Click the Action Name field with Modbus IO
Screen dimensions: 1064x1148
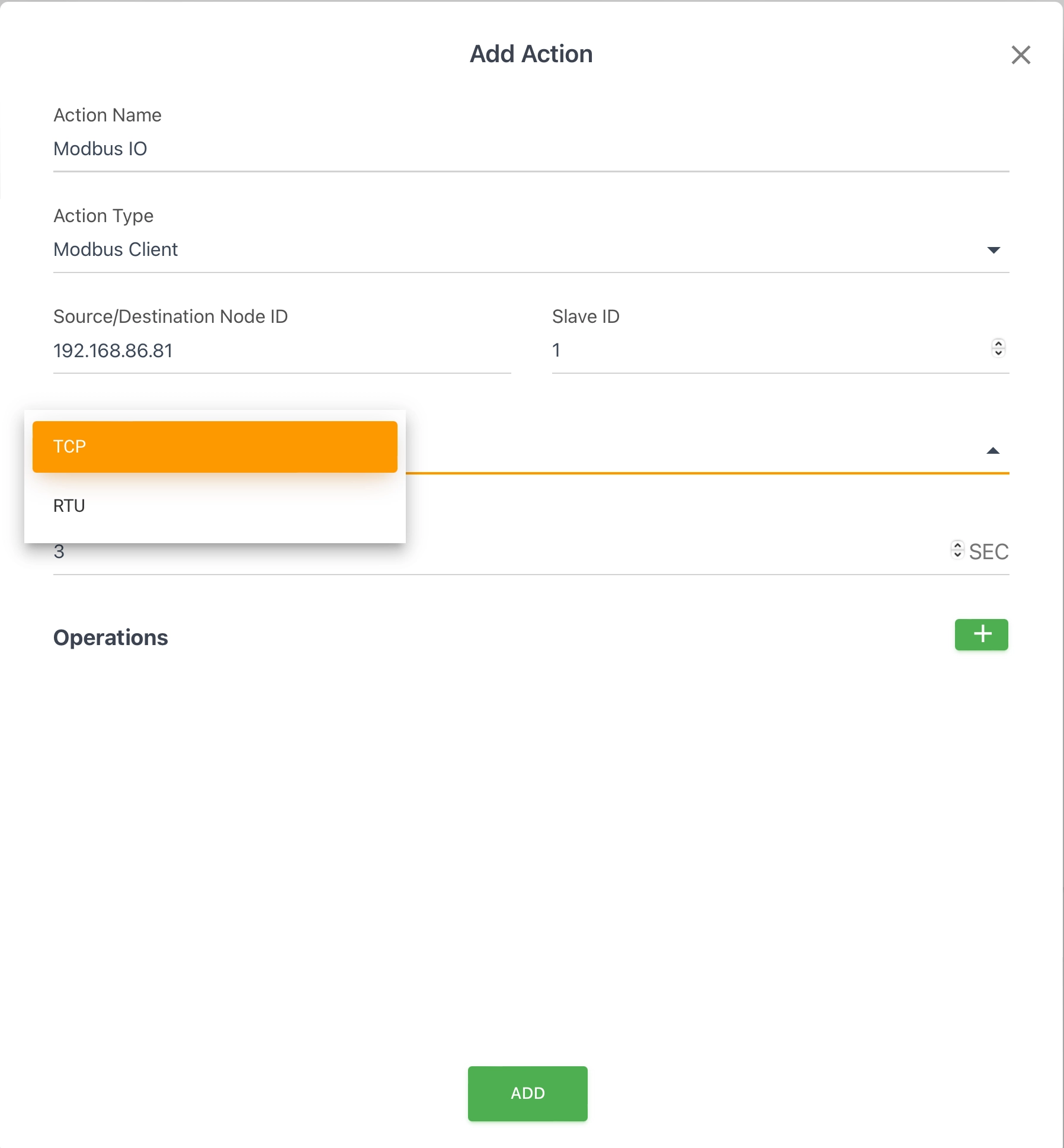(x=531, y=149)
